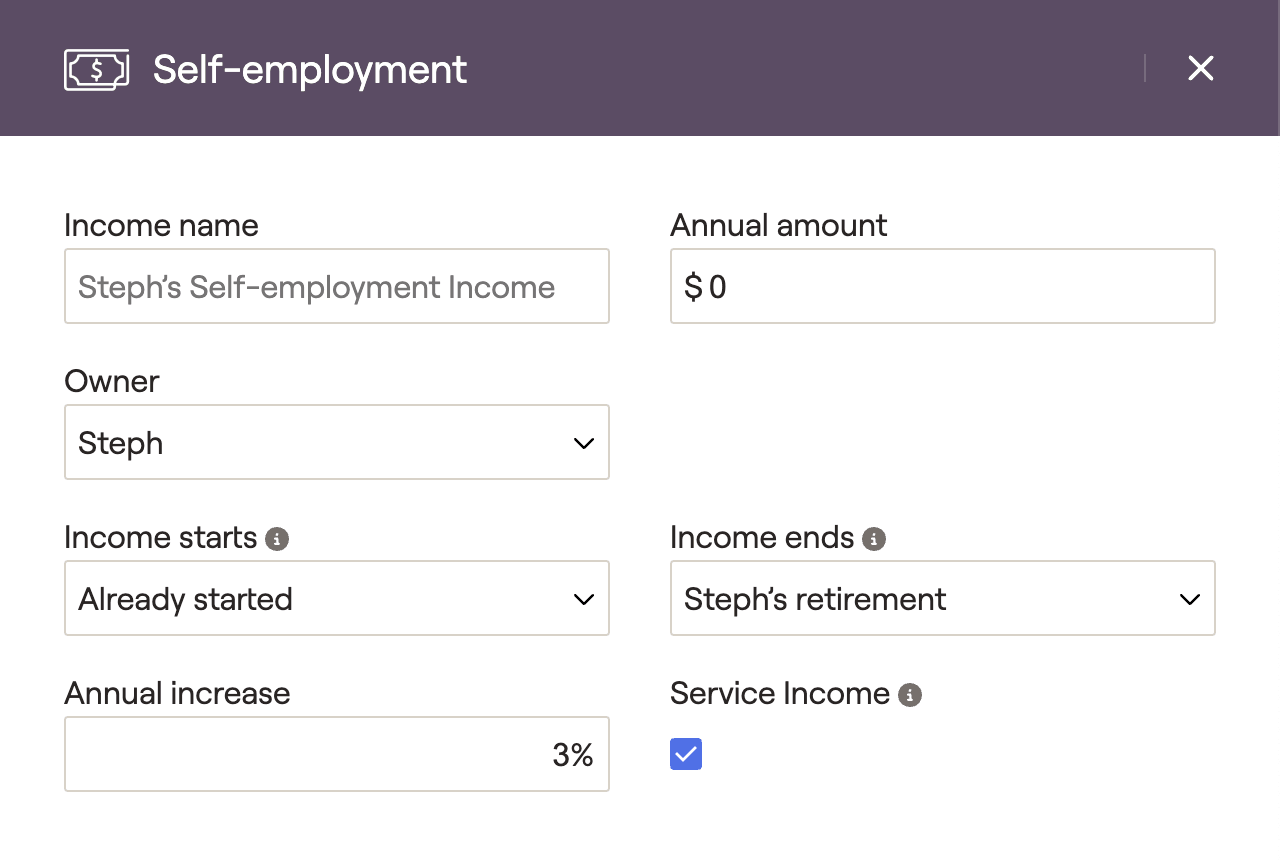
Task: Click the Income name label
Action: pyautogui.click(x=161, y=225)
